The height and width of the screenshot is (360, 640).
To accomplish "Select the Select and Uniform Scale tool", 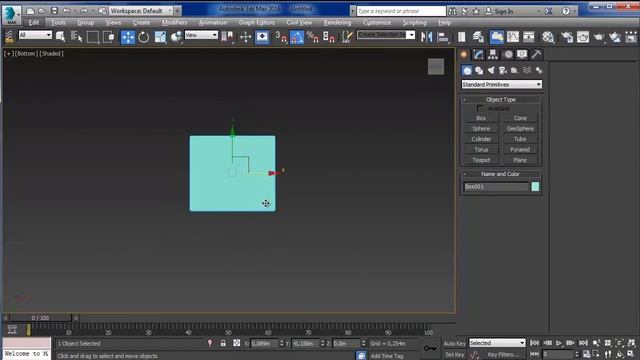I will [160, 37].
